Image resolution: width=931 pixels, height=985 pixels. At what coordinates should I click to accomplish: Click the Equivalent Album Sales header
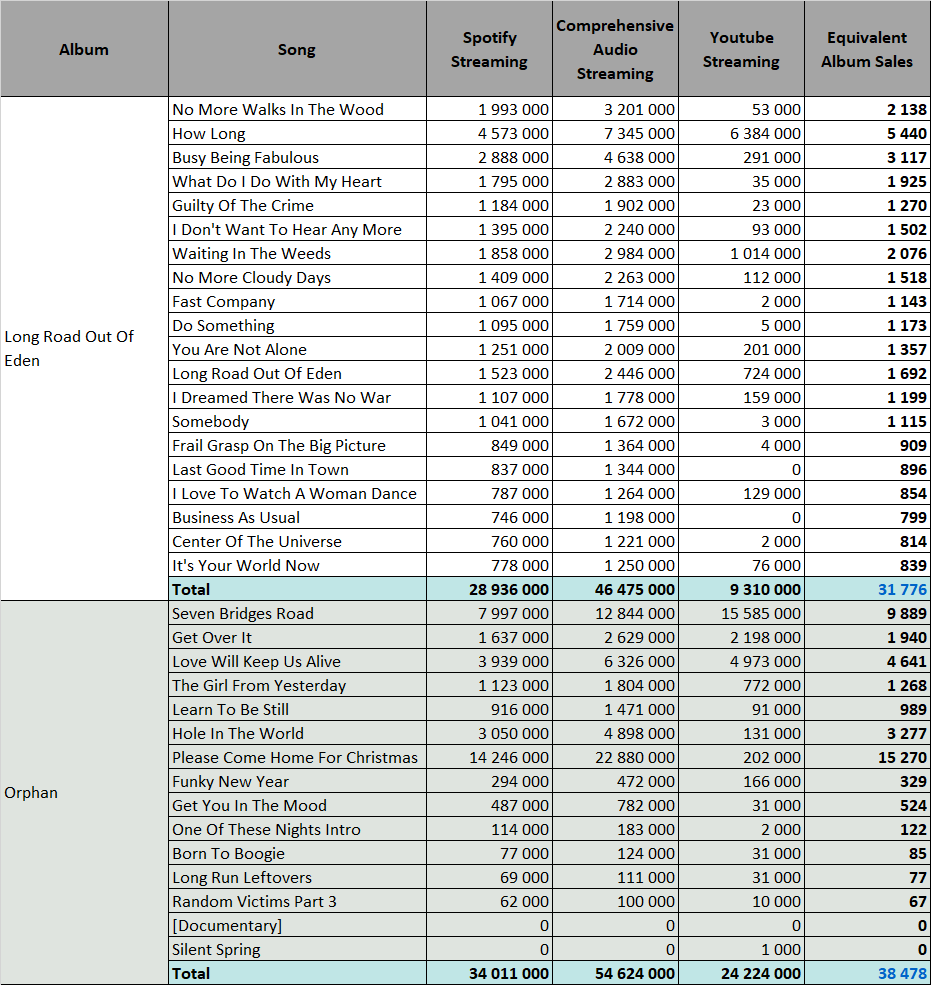point(868,49)
